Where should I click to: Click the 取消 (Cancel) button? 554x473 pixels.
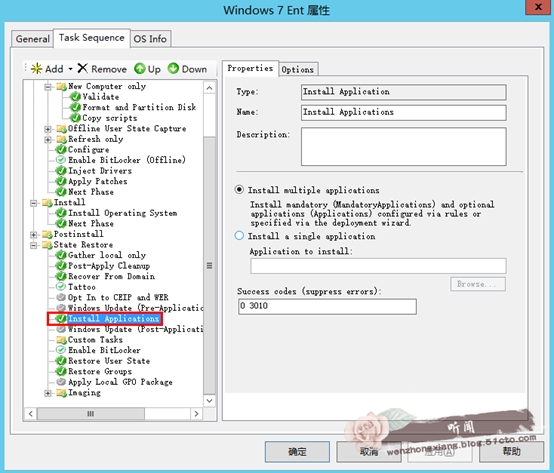point(369,451)
